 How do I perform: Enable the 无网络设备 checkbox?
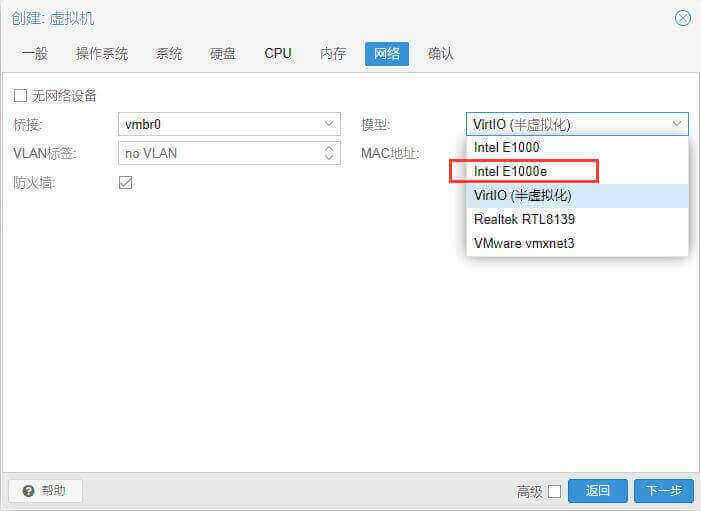[x=20, y=96]
